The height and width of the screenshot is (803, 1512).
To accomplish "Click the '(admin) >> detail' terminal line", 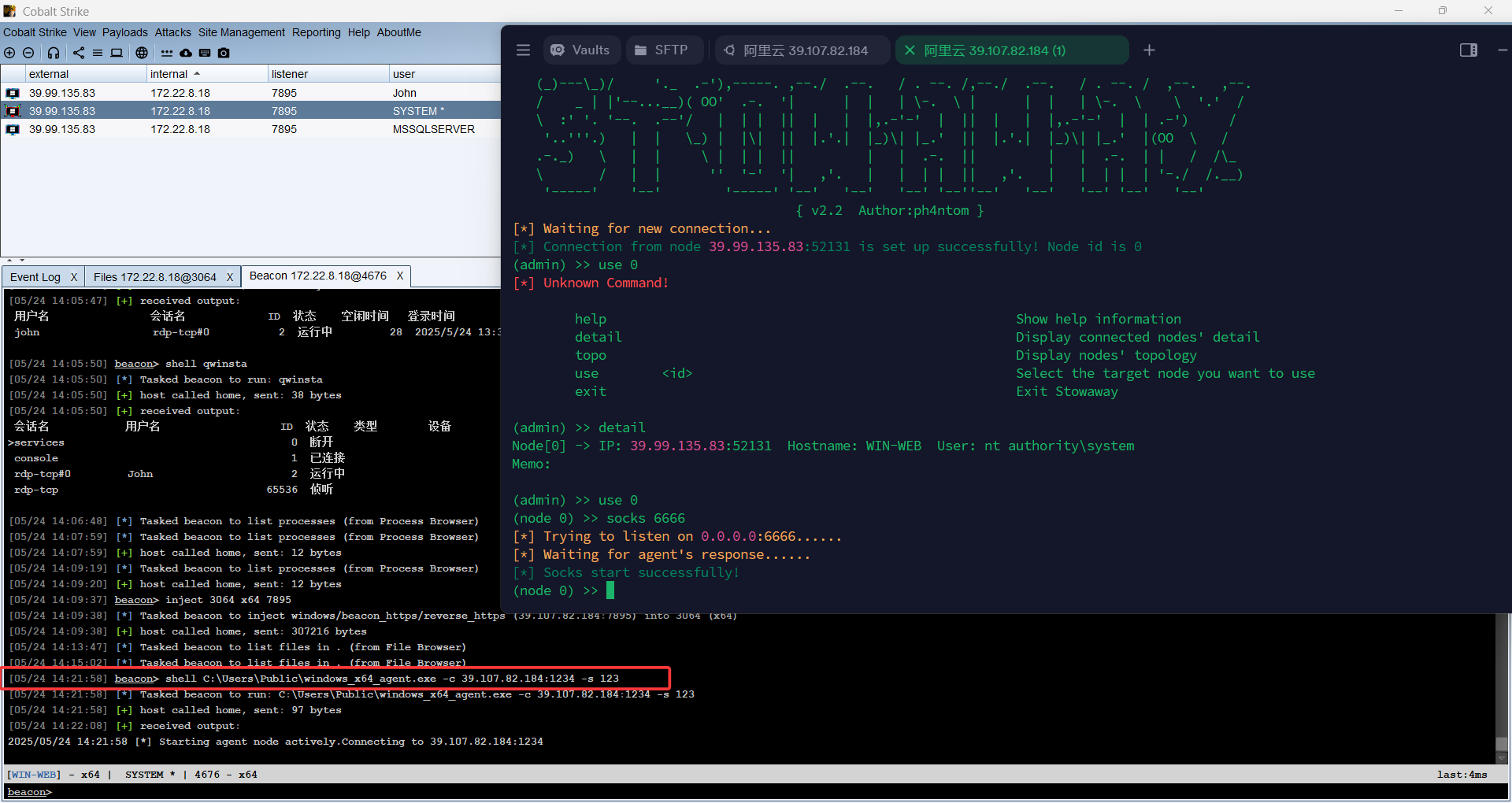I will 579,427.
